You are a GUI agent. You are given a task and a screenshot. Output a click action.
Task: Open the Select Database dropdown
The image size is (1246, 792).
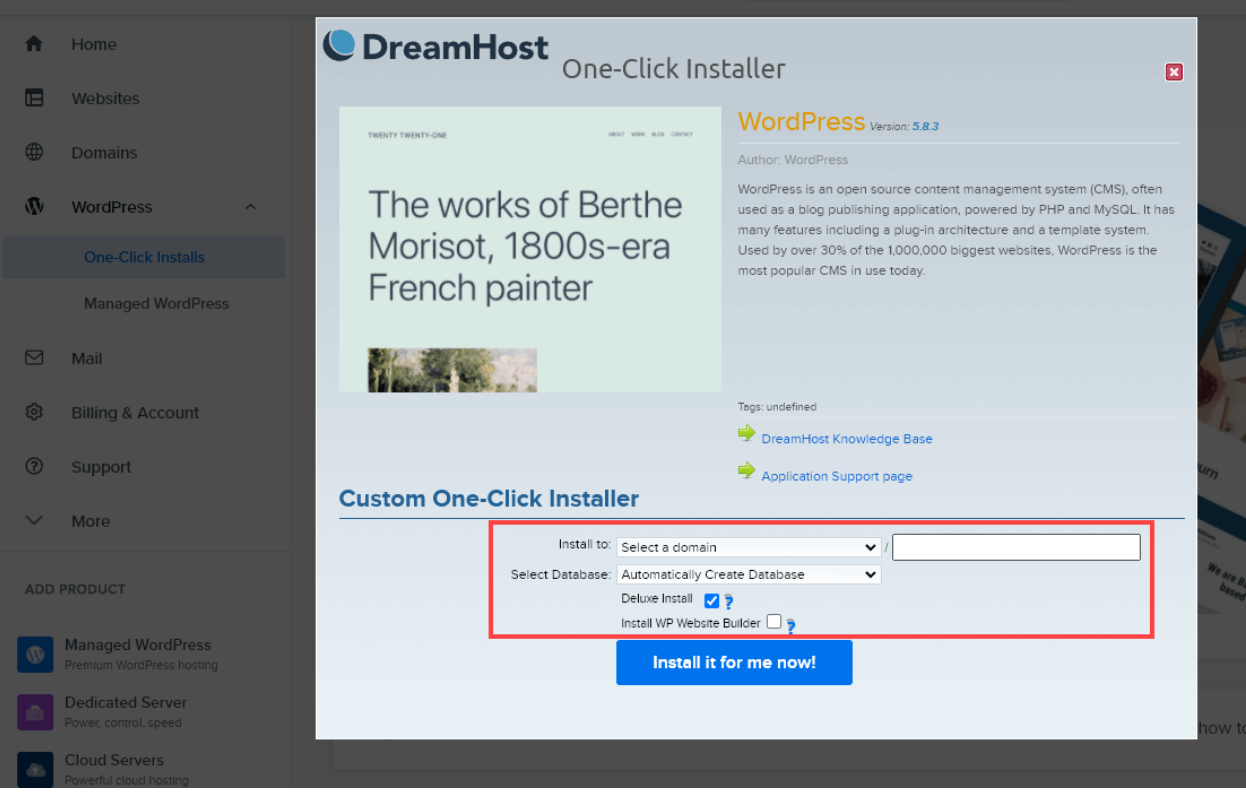[748, 574]
